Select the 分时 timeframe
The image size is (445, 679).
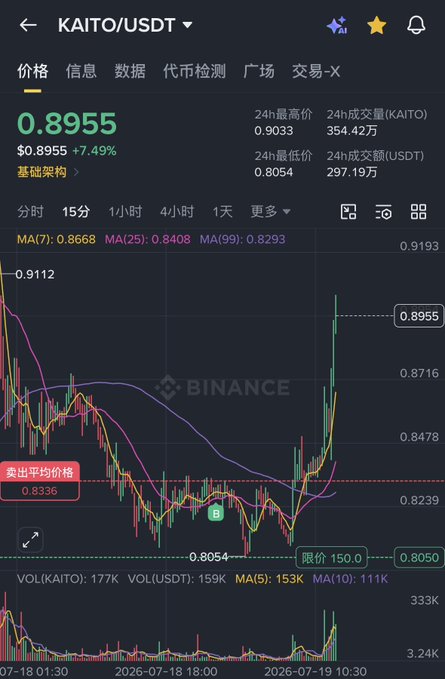coord(30,211)
